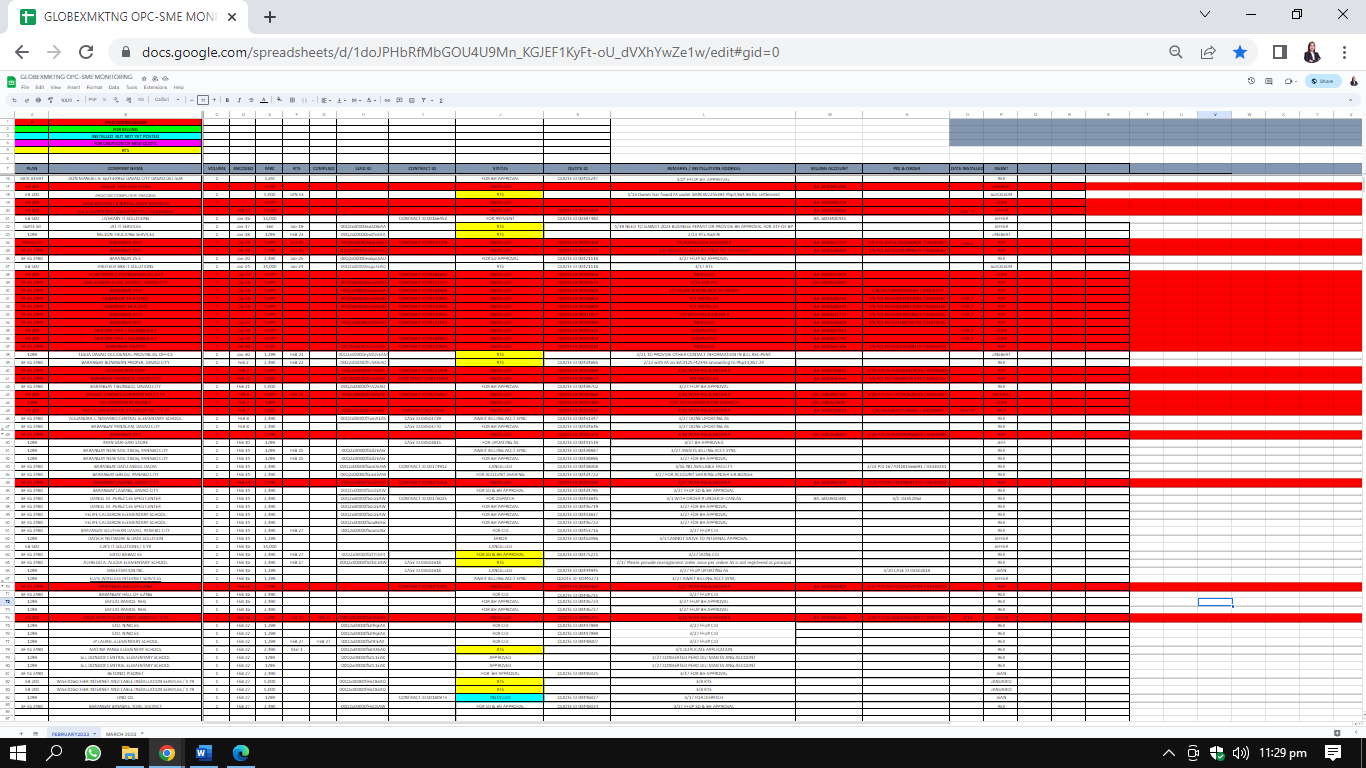This screenshot has height=768, width=1366.
Task: Open version history clock icon
Action: pyautogui.click(x=1251, y=81)
